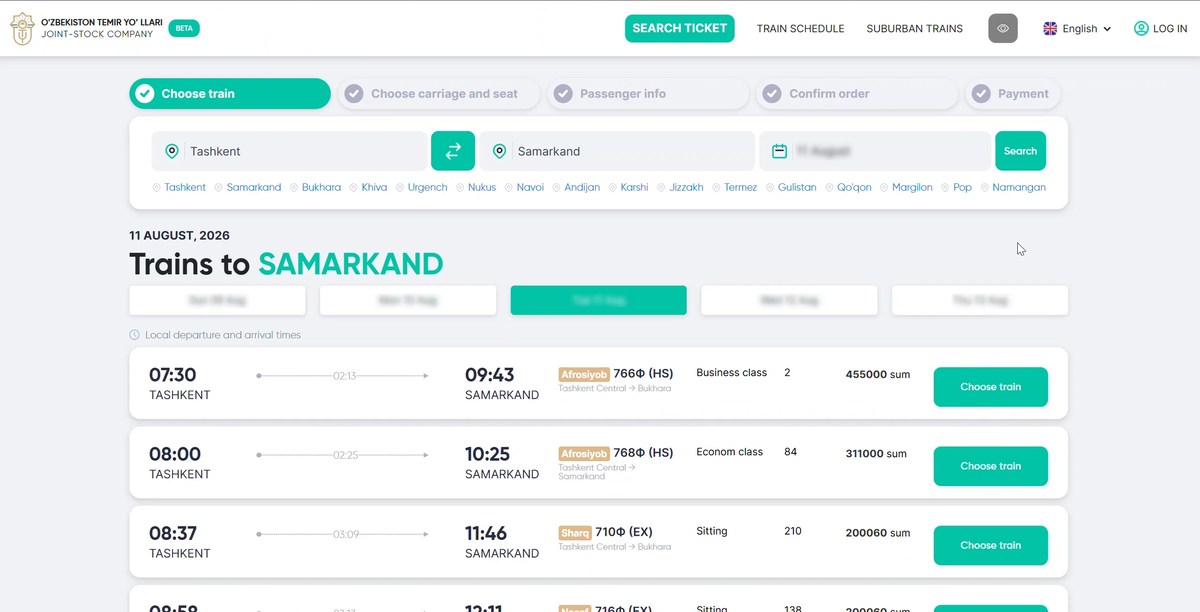
Task: Click the user profile icon by LOG IN
Action: pyautogui.click(x=1141, y=29)
